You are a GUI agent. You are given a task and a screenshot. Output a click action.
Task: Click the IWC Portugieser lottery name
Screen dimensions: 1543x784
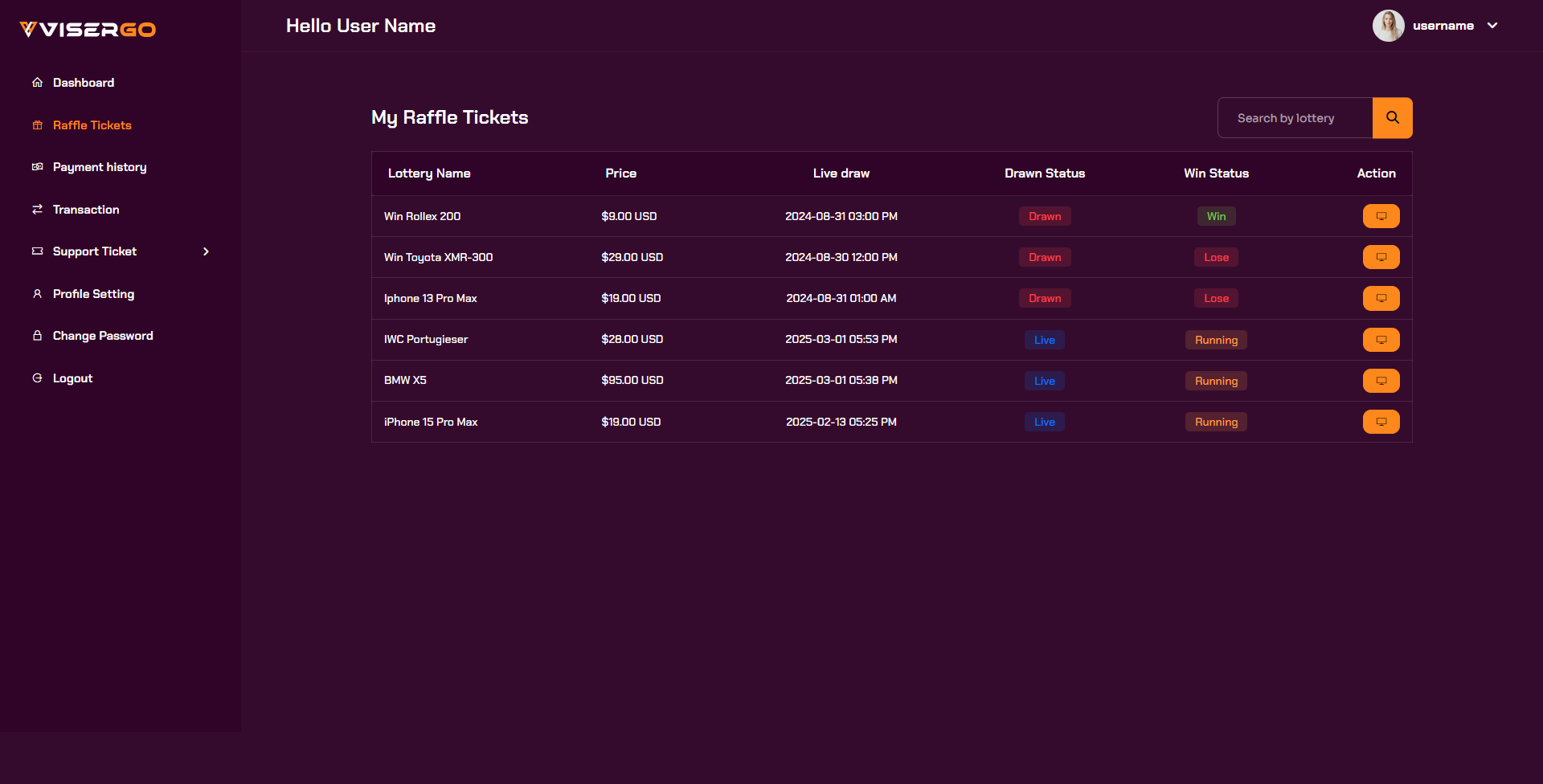[426, 340]
